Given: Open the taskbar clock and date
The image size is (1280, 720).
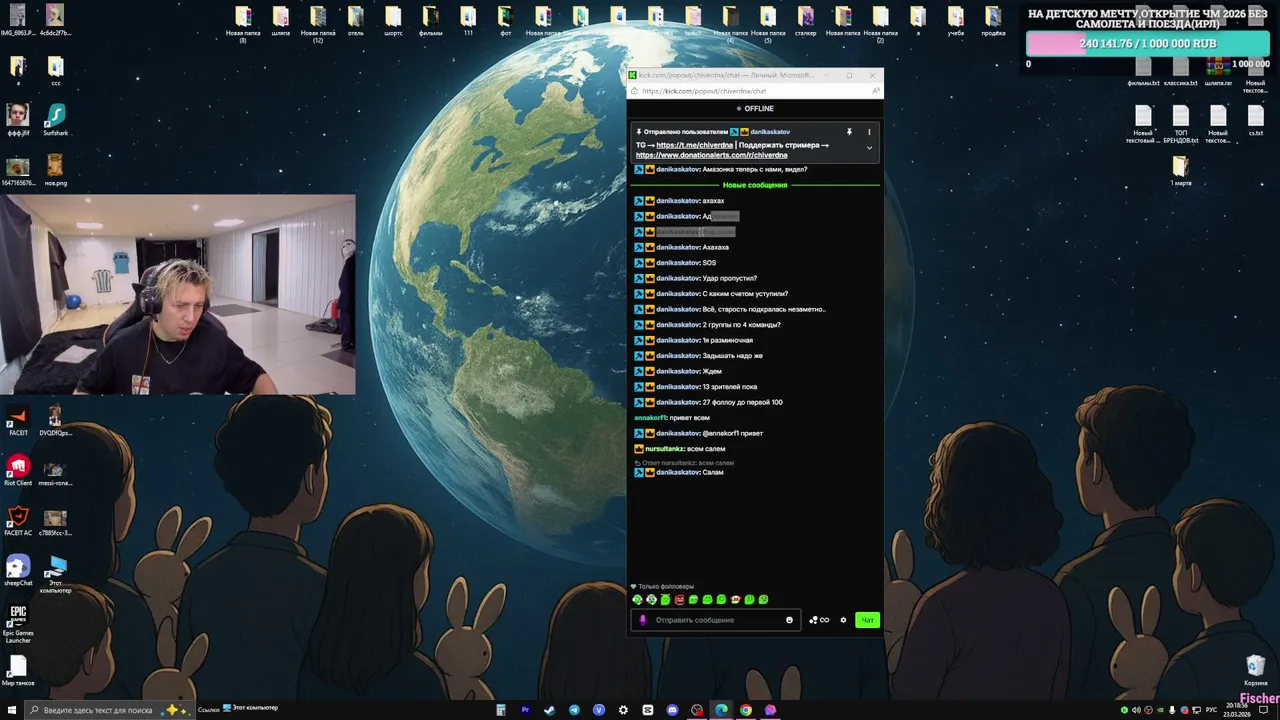Looking at the screenshot, I should pos(1239,710).
